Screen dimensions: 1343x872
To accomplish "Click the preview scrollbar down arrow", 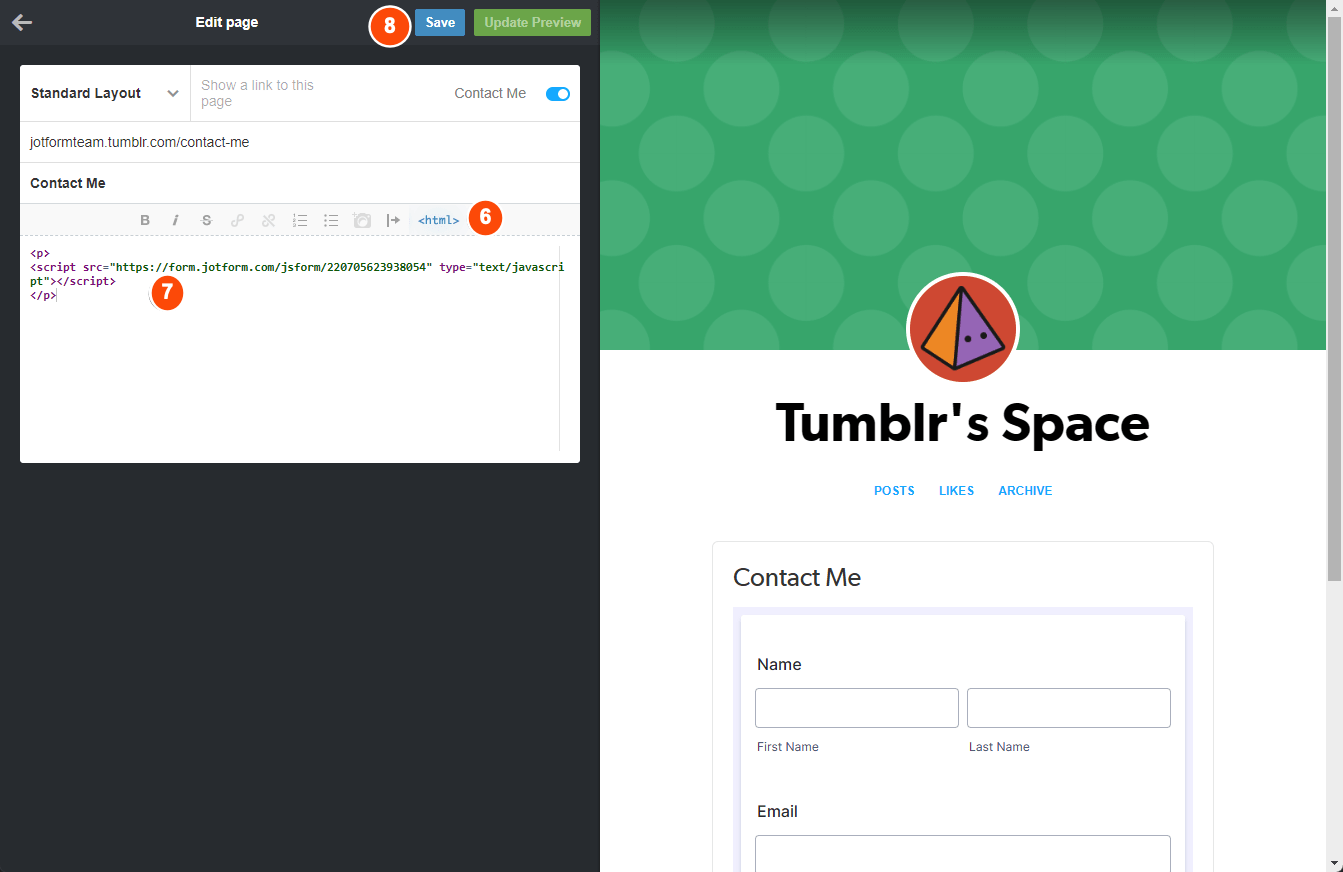I will click(1334, 863).
